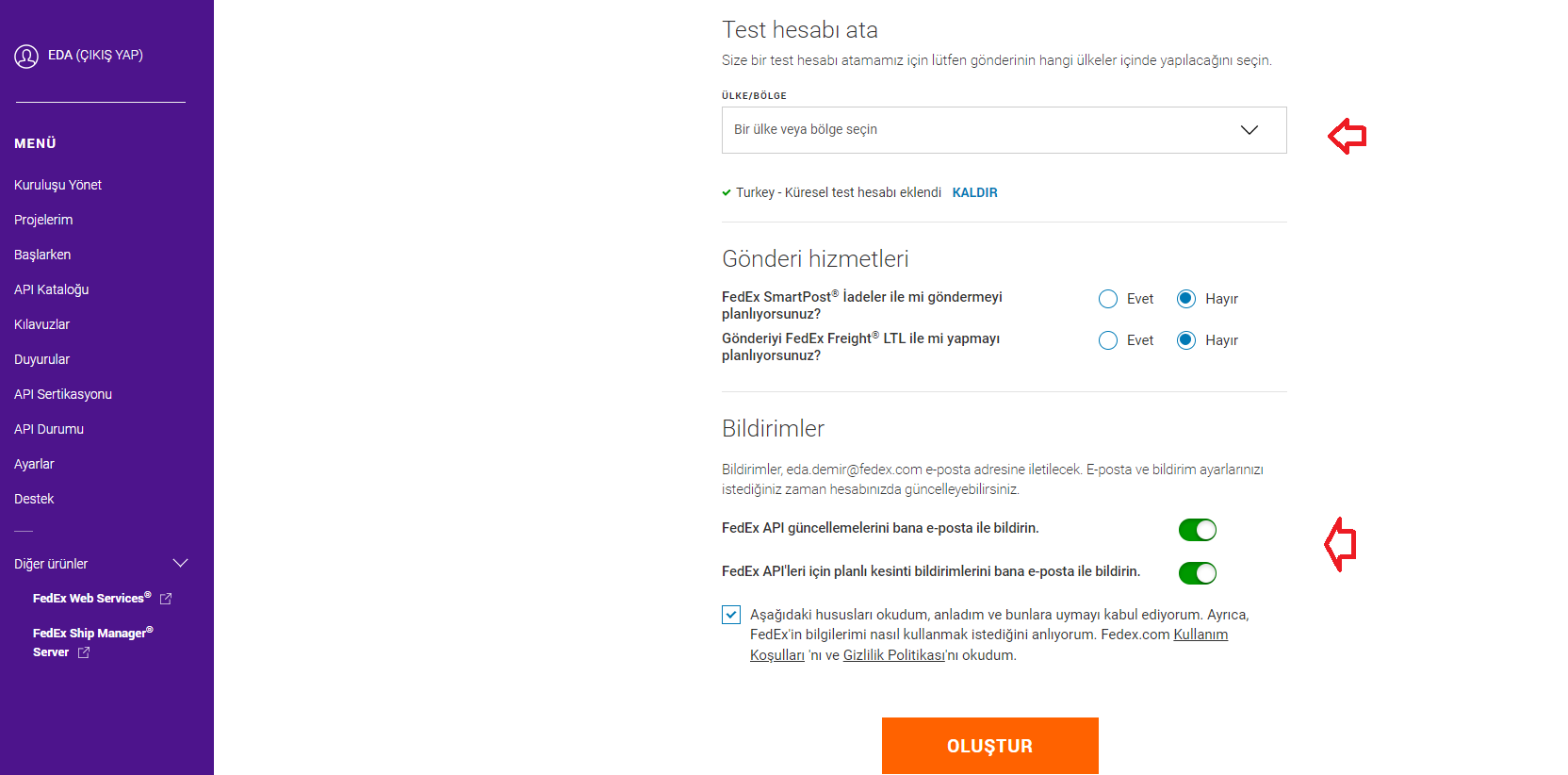Uncheck the terms acceptance checkbox
This screenshot has width=1568, height=775.
pos(731,615)
